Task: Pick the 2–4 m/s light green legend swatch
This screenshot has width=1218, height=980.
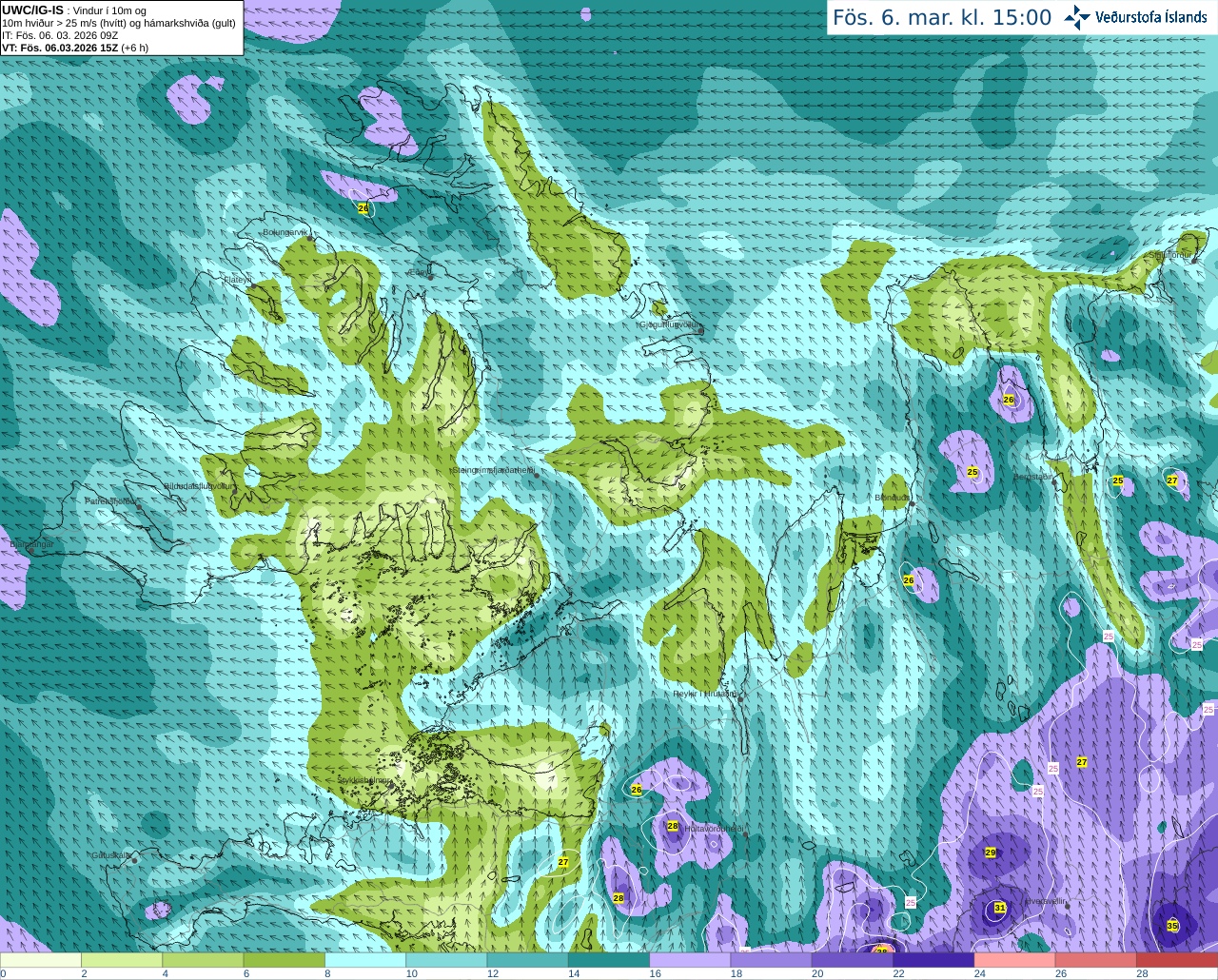Action: click(x=122, y=960)
